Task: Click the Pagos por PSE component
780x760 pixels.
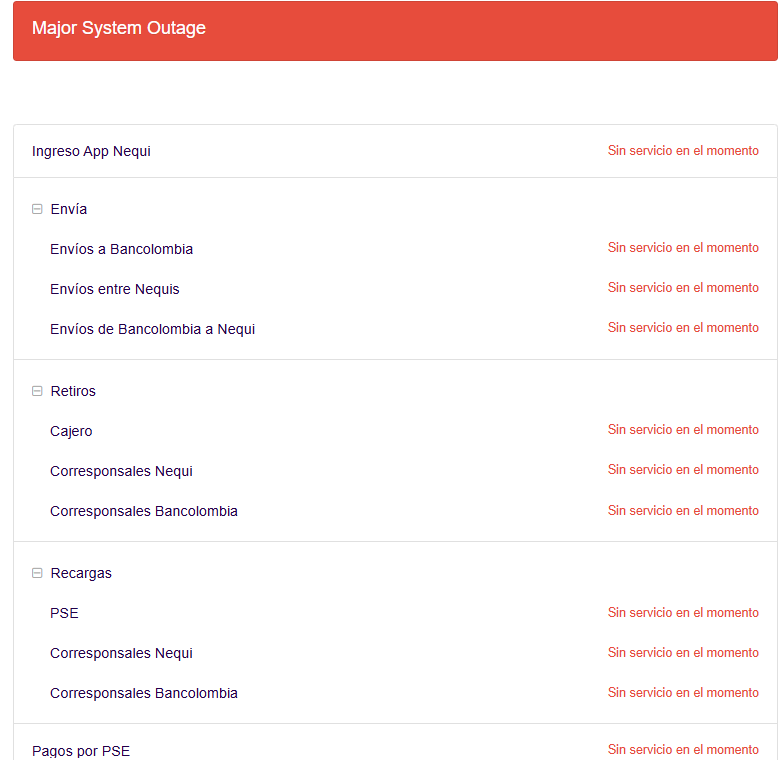Action: (81, 751)
